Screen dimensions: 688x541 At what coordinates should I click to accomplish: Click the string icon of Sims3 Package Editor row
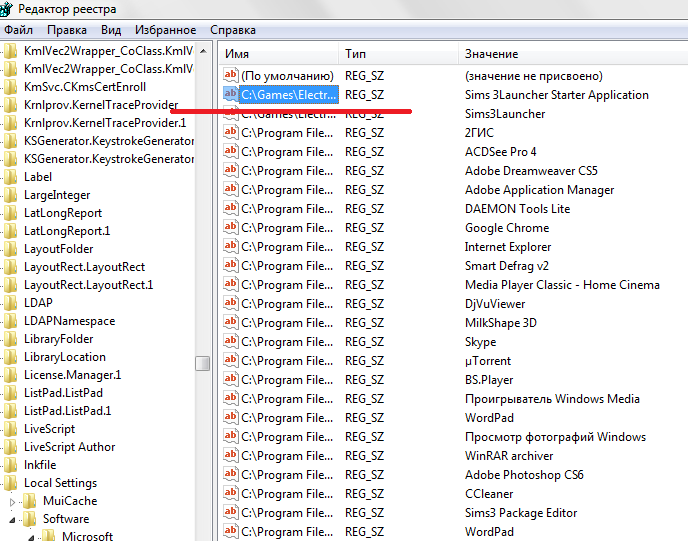230,513
